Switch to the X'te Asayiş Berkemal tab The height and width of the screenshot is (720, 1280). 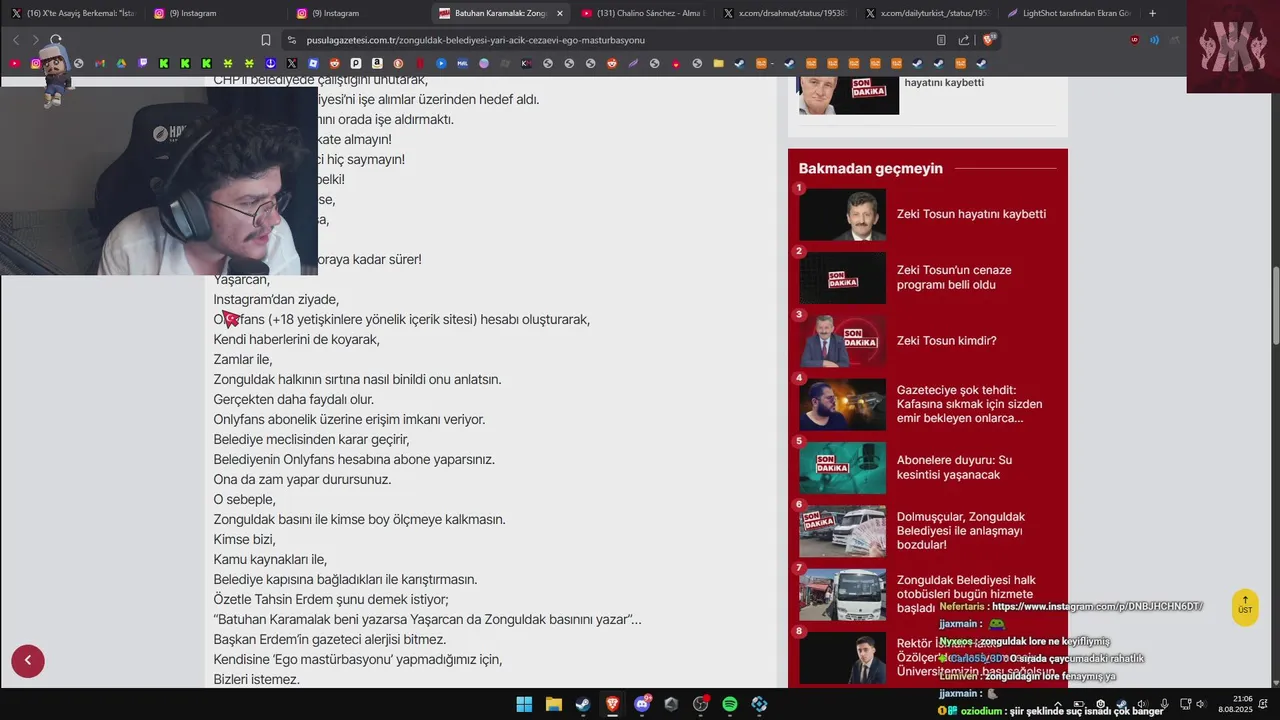click(72, 13)
